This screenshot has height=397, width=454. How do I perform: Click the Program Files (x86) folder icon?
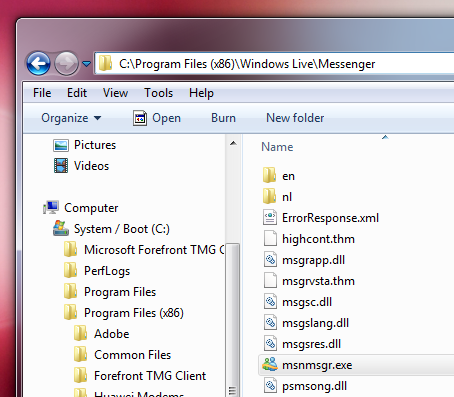click(71, 312)
